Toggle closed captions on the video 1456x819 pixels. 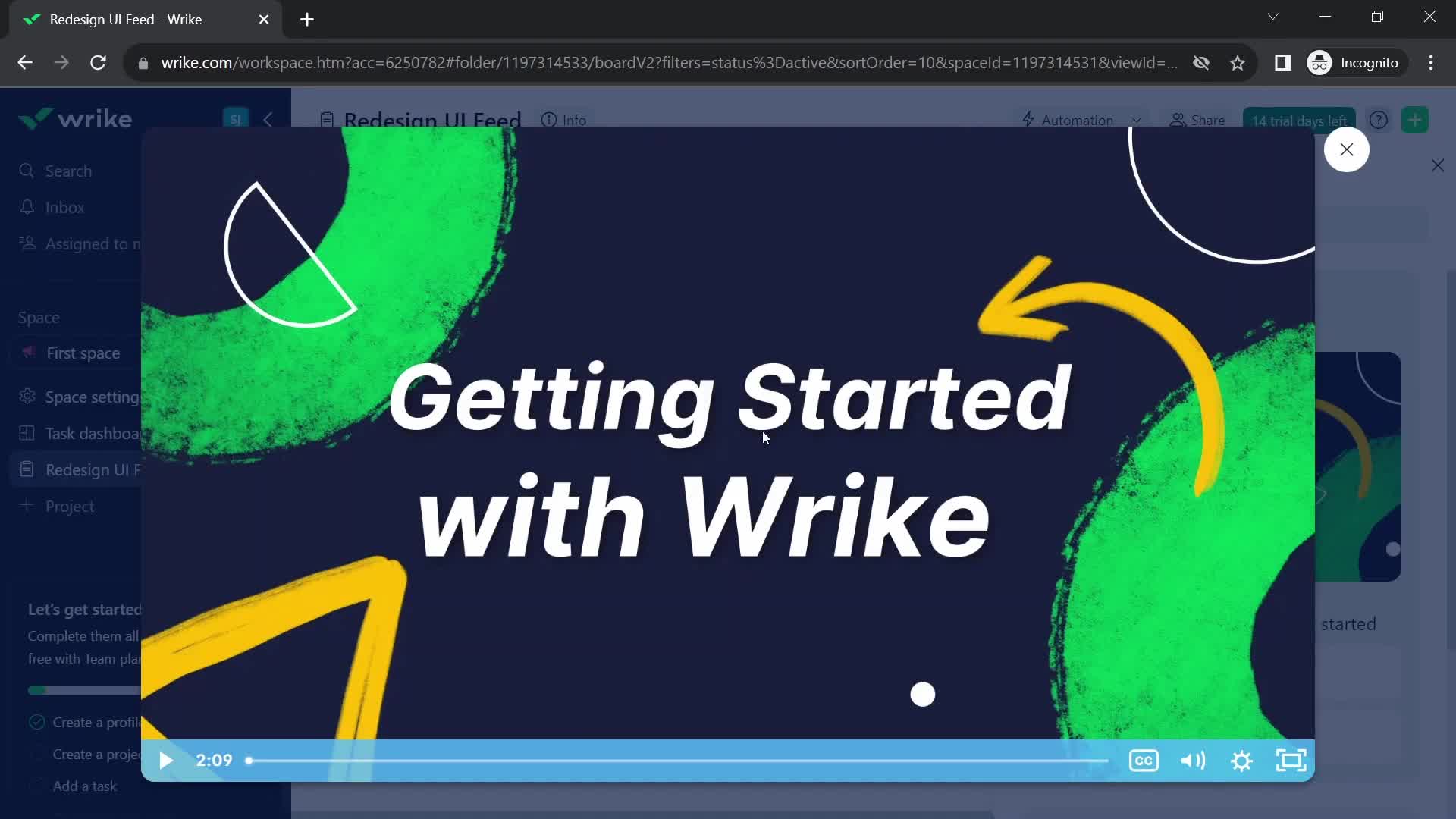1144,761
